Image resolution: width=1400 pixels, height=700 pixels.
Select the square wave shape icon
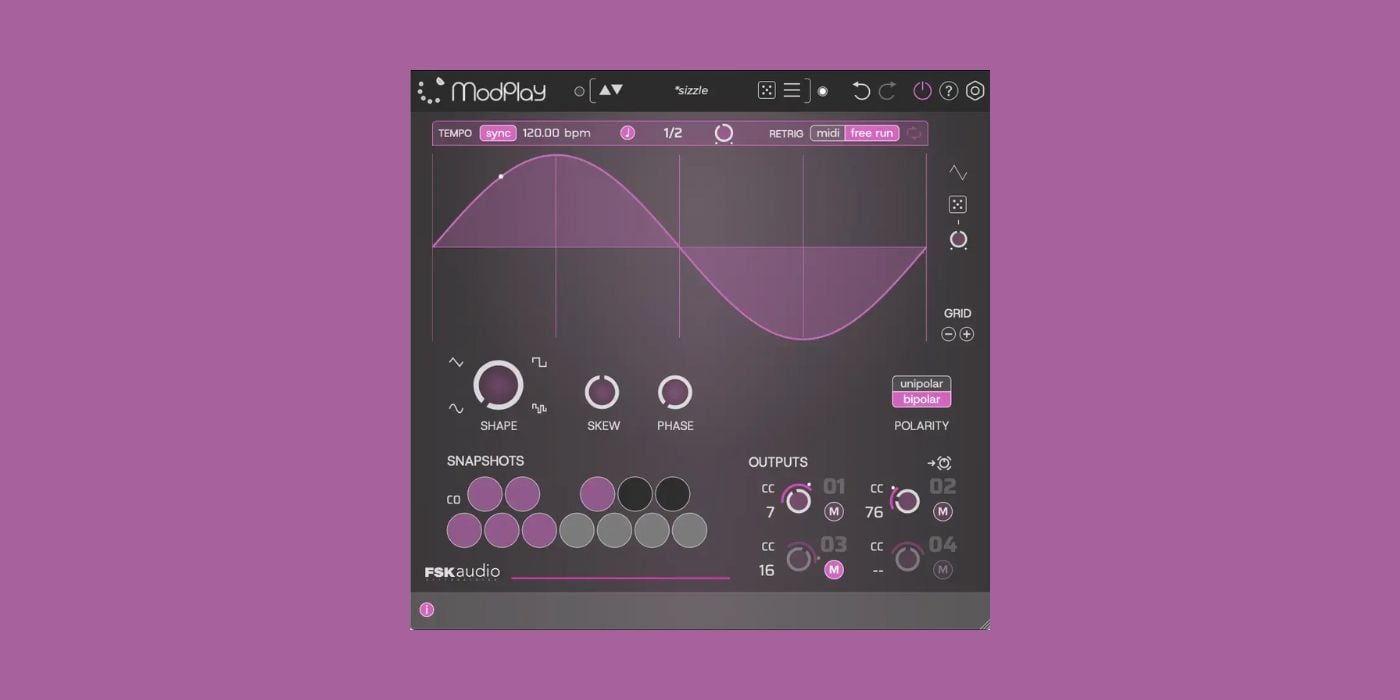[539, 362]
